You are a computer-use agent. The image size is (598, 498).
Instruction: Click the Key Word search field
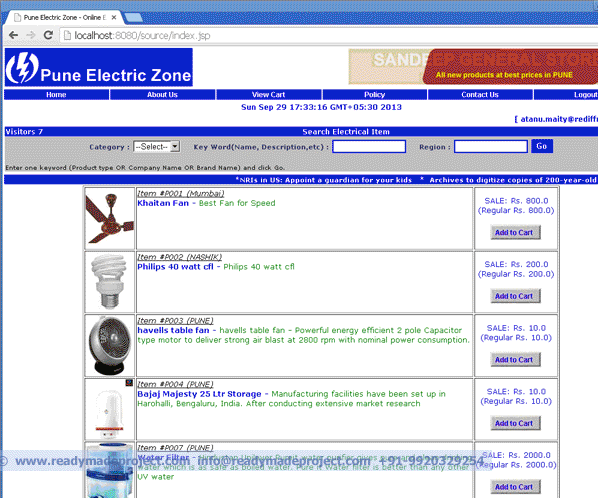(x=369, y=146)
